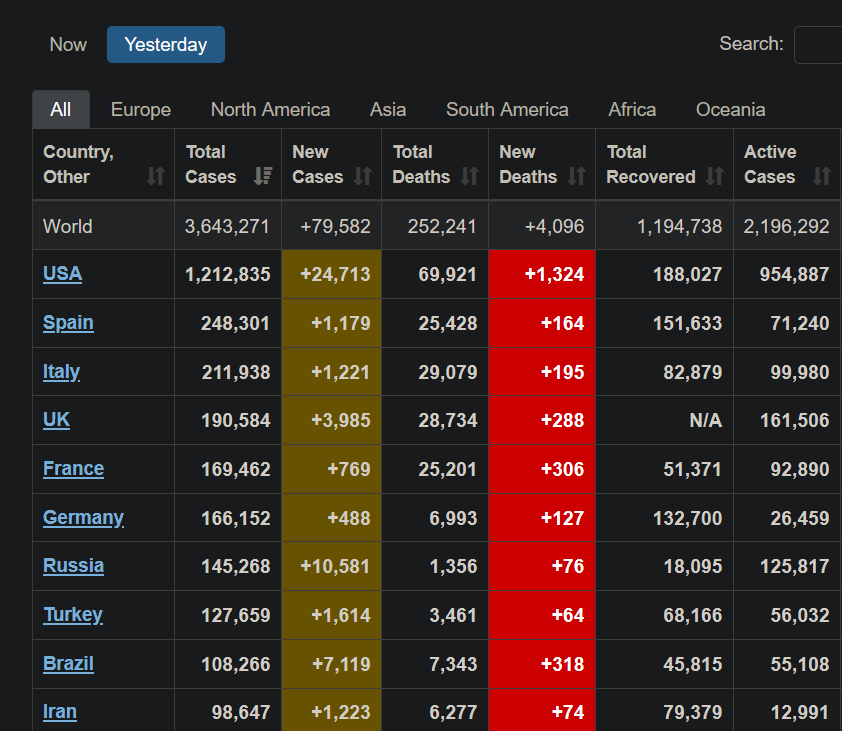Switch to the Yesterday view
Image resolution: width=842 pixels, height=731 pixels.
pyautogui.click(x=166, y=45)
